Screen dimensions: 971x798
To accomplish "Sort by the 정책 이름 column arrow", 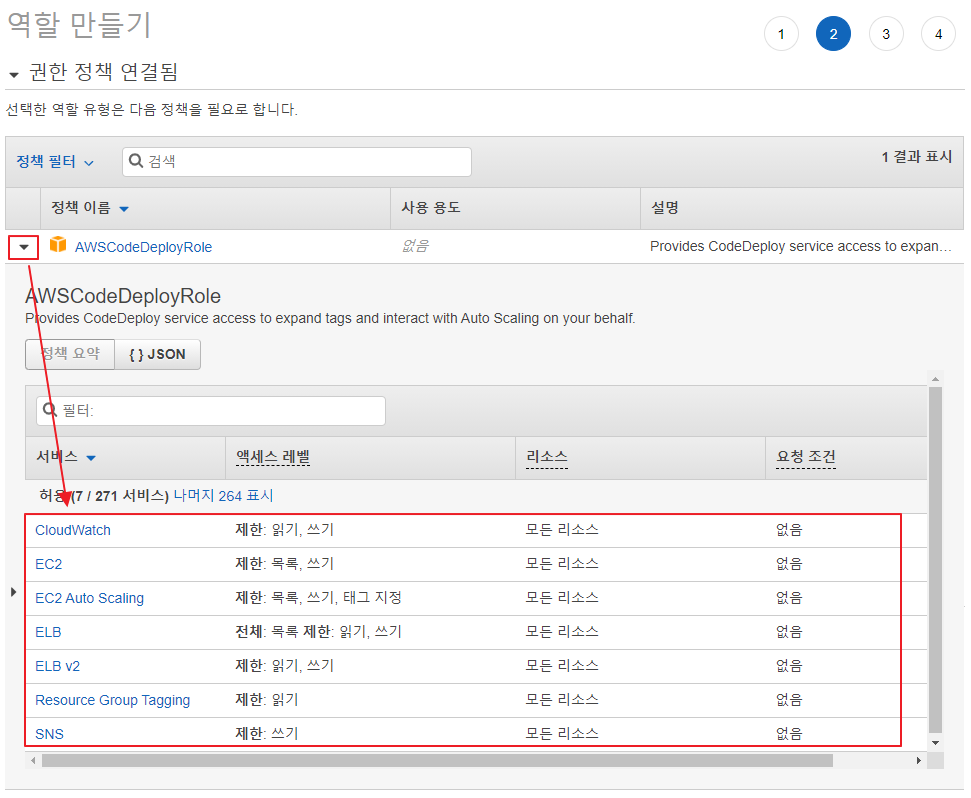I will coord(124,209).
